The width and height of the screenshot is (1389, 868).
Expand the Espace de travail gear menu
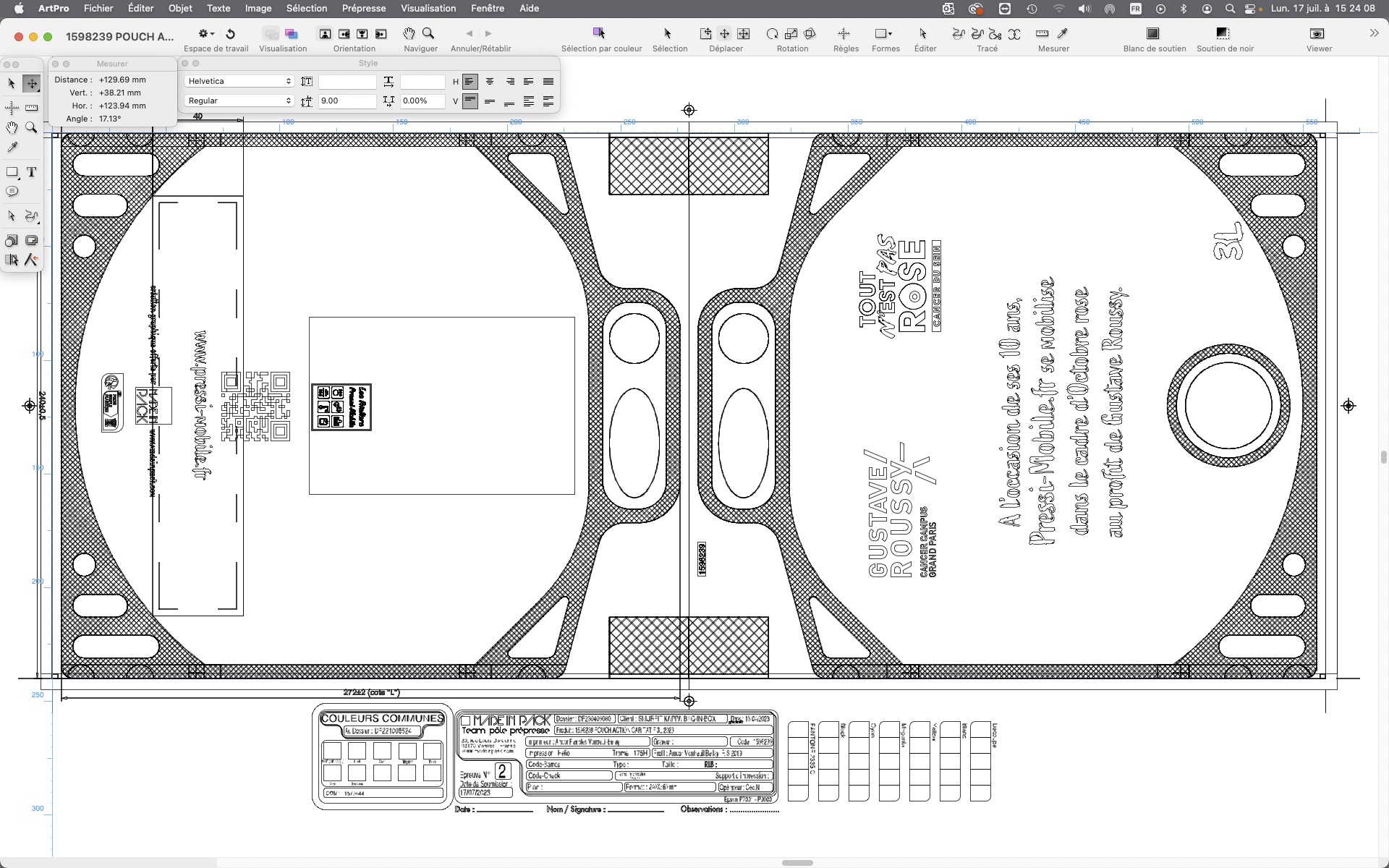coord(206,34)
